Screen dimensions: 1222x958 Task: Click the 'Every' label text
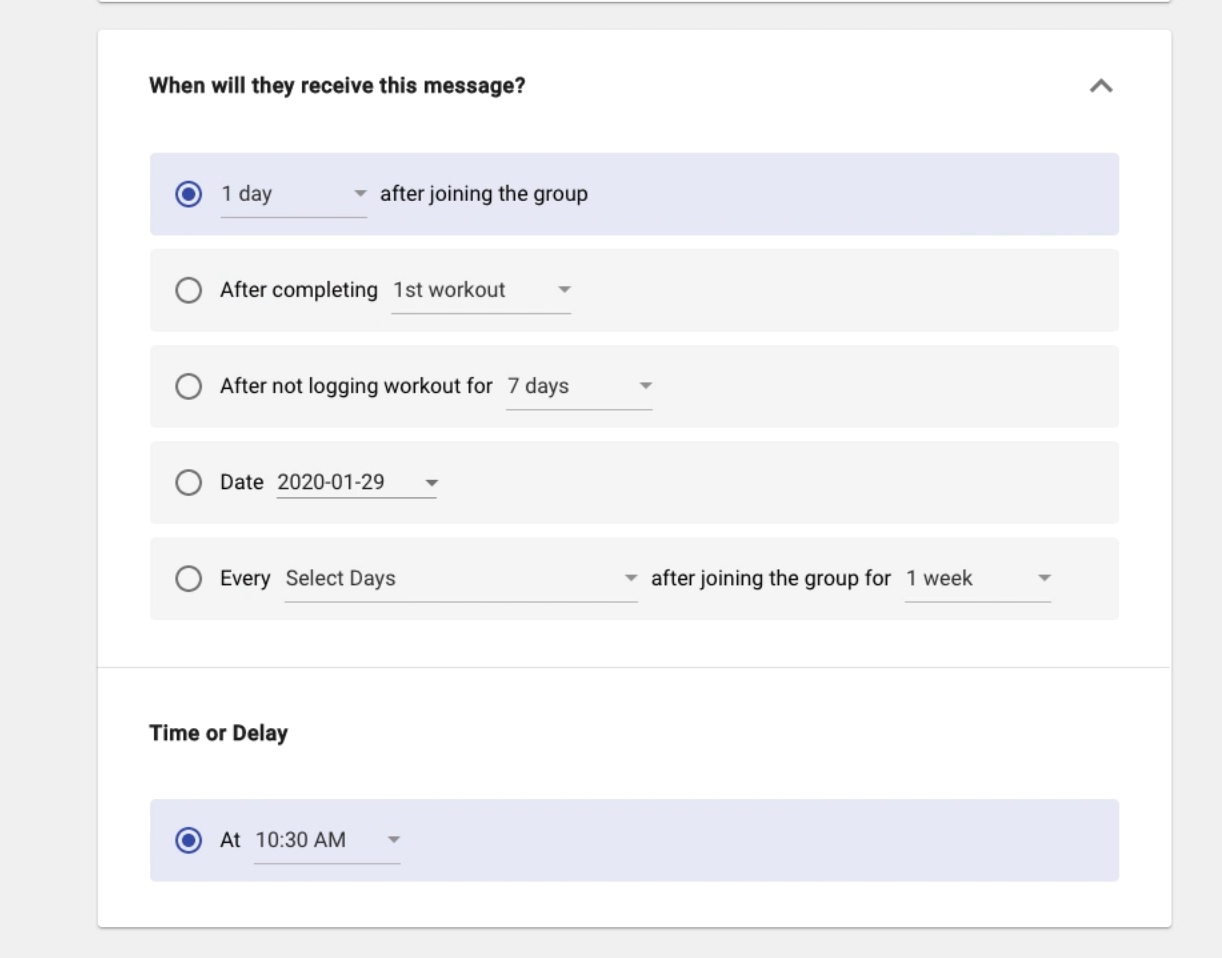pos(245,579)
